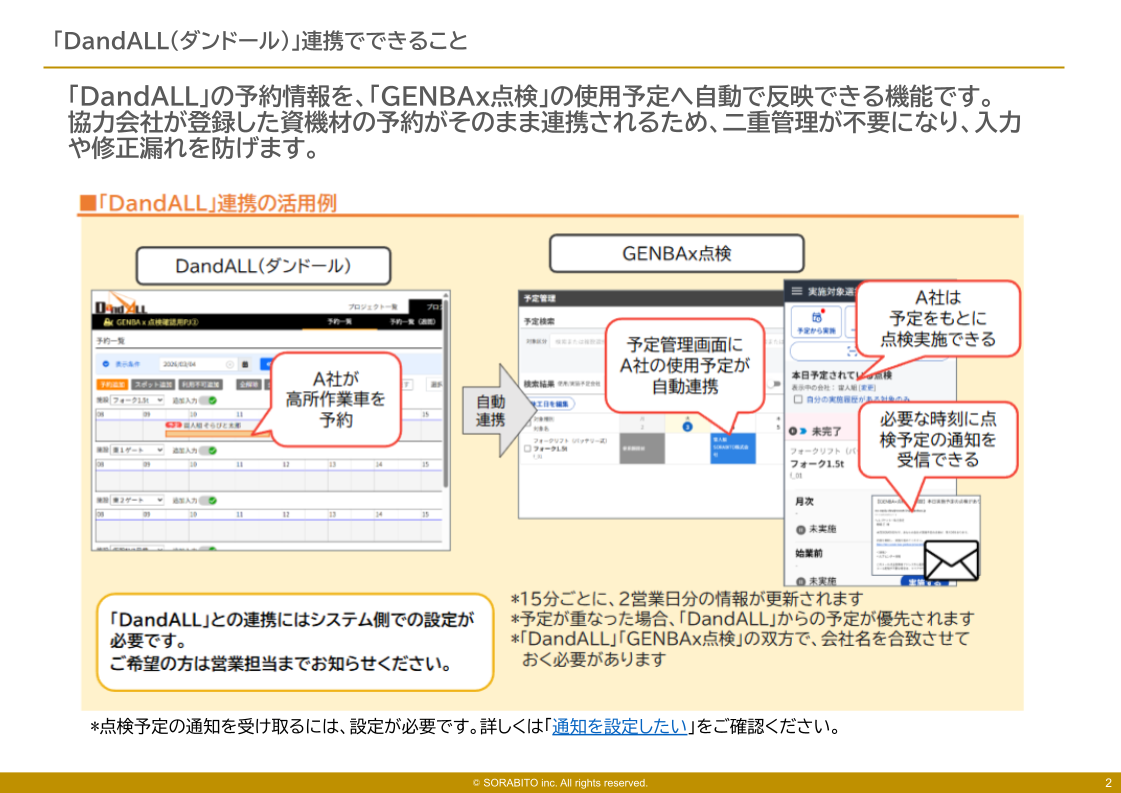1121x793 pixels.
Task: Collapse the 表示条件 section
Action: tap(107, 365)
